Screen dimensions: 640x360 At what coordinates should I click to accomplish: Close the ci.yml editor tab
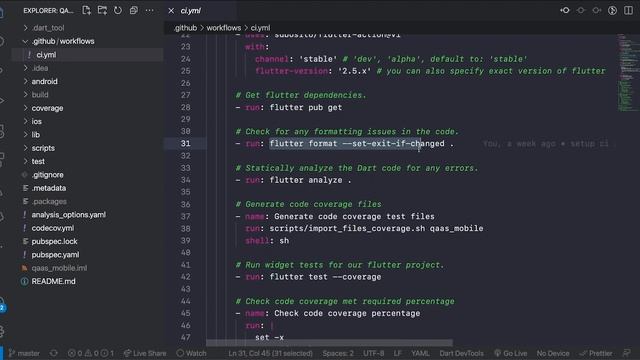tap(171, 11)
